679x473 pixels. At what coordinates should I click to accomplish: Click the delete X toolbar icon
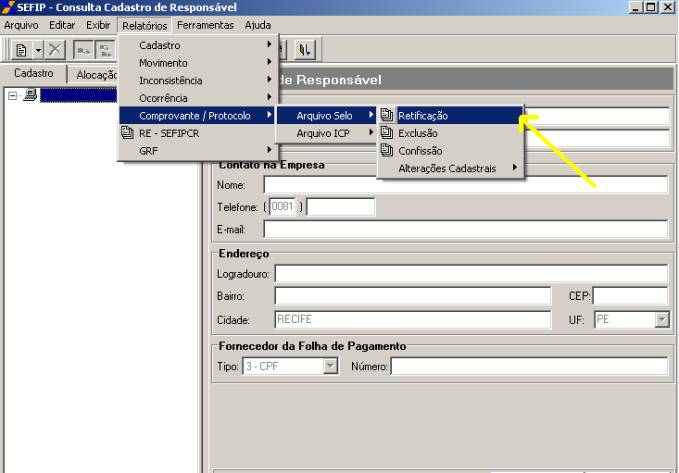click(53, 49)
